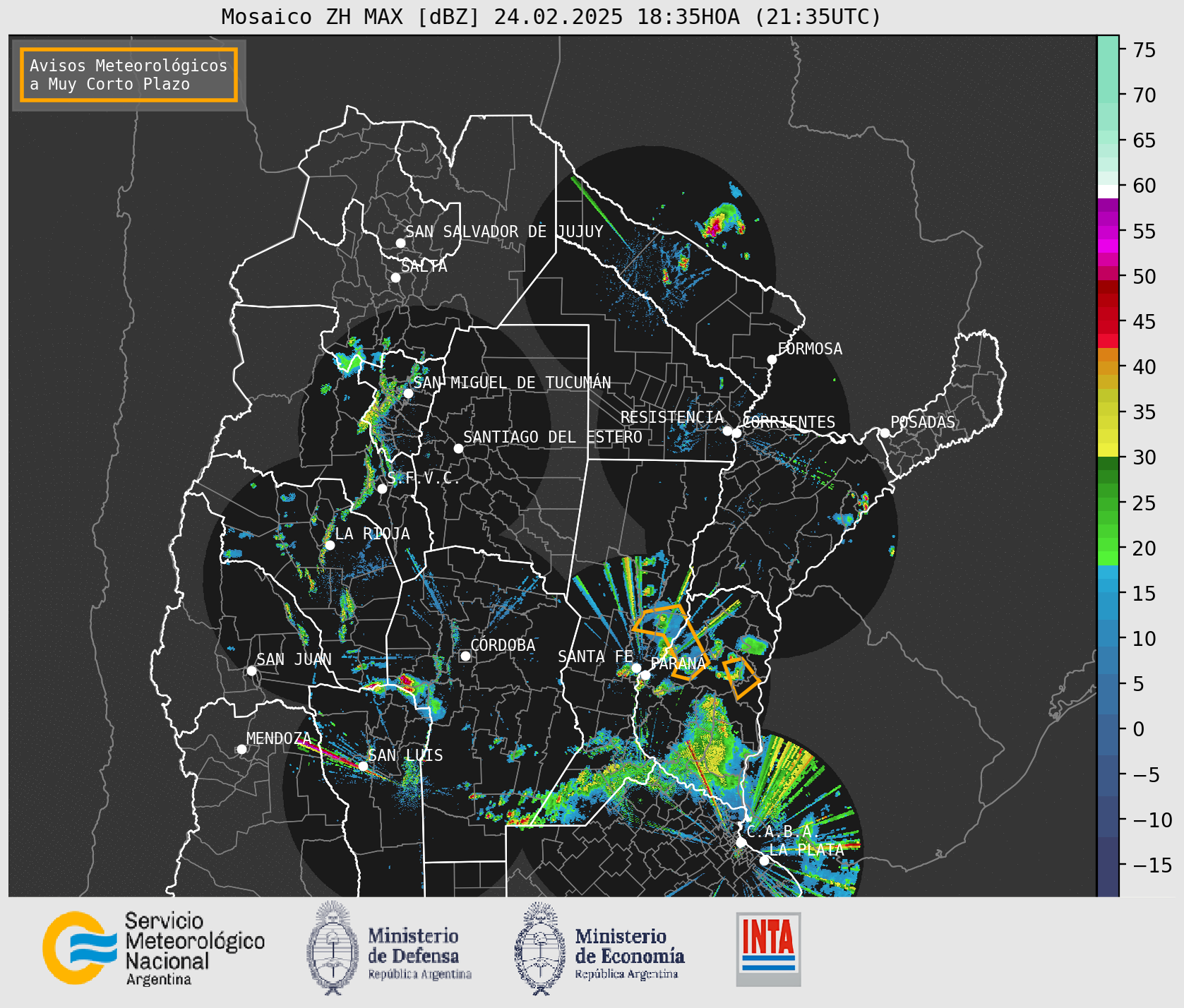This screenshot has width=1184, height=1008.
Task: Click the La Rioja city dot
Action: 330,545
